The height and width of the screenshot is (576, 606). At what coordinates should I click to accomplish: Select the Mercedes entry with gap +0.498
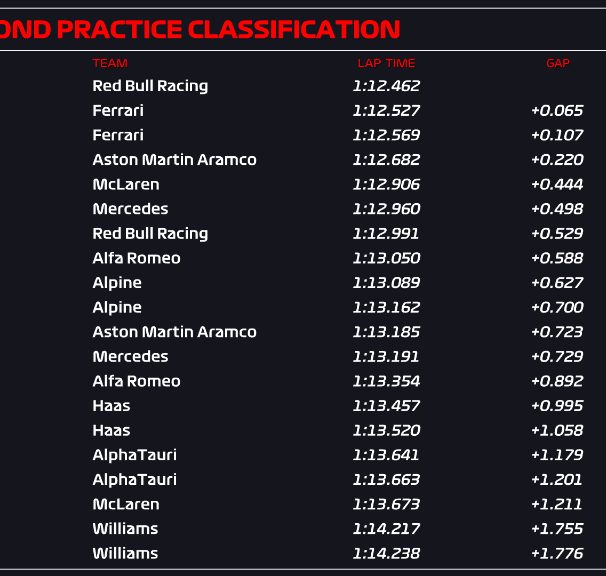(x=130, y=209)
